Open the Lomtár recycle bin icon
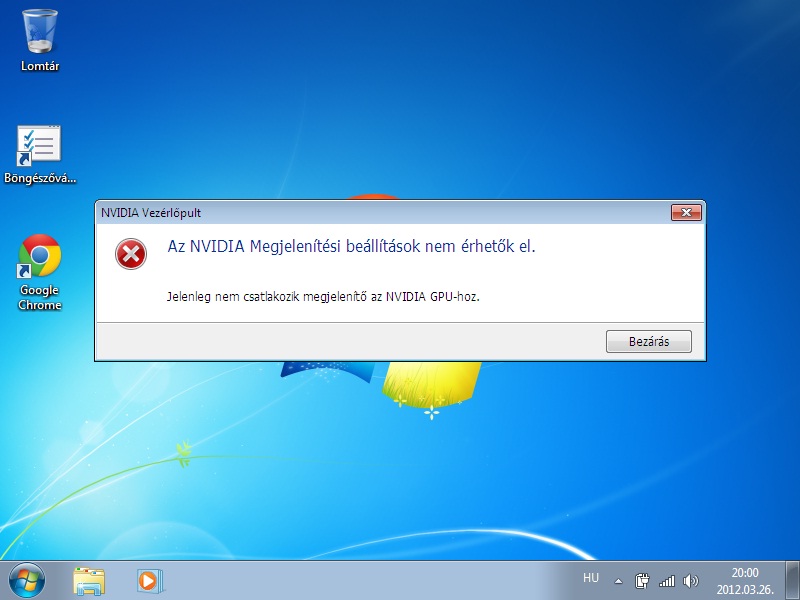The image size is (800, 600). (40, 40)
